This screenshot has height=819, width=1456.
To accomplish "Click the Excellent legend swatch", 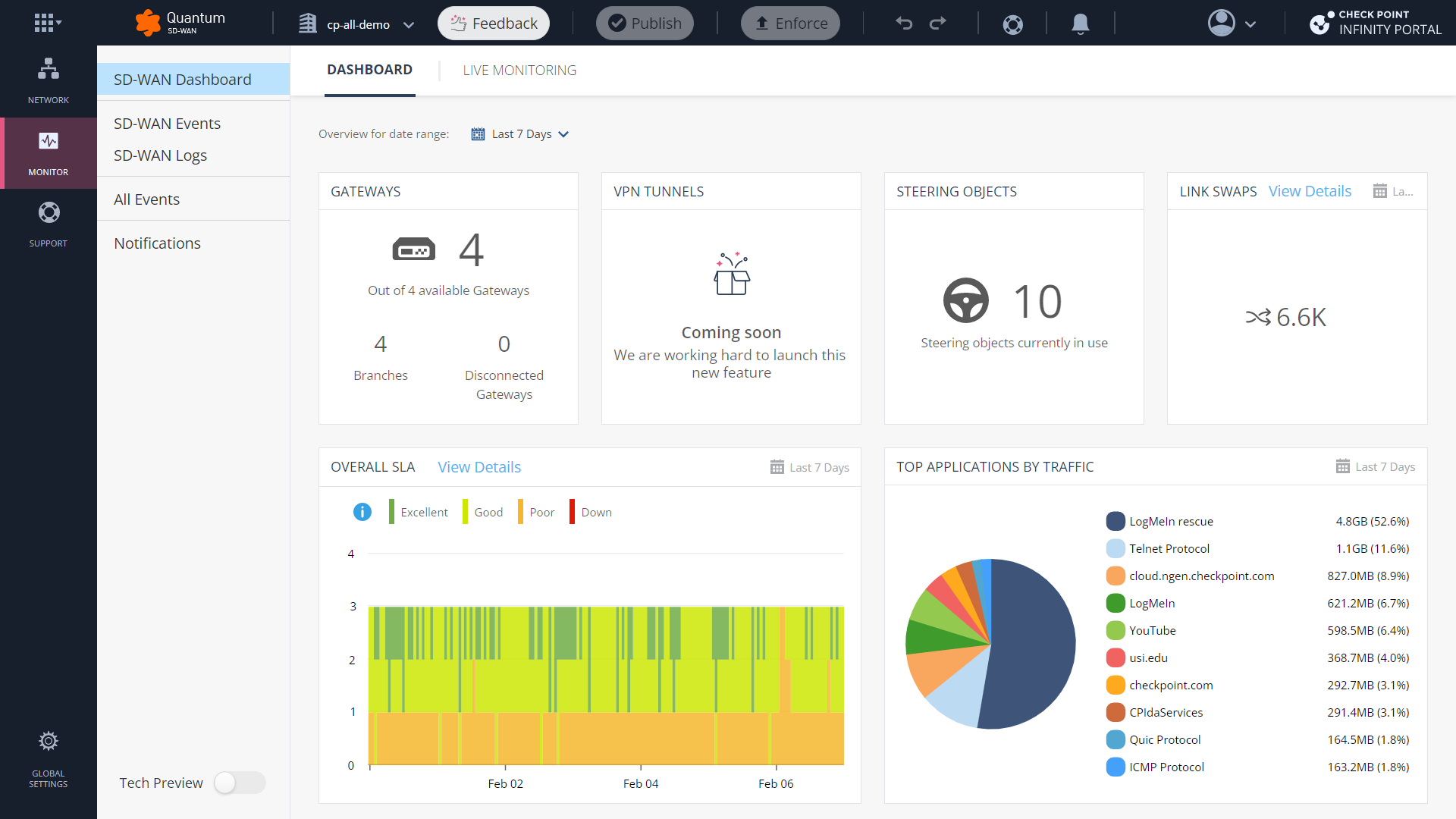I will coord(391,512).
